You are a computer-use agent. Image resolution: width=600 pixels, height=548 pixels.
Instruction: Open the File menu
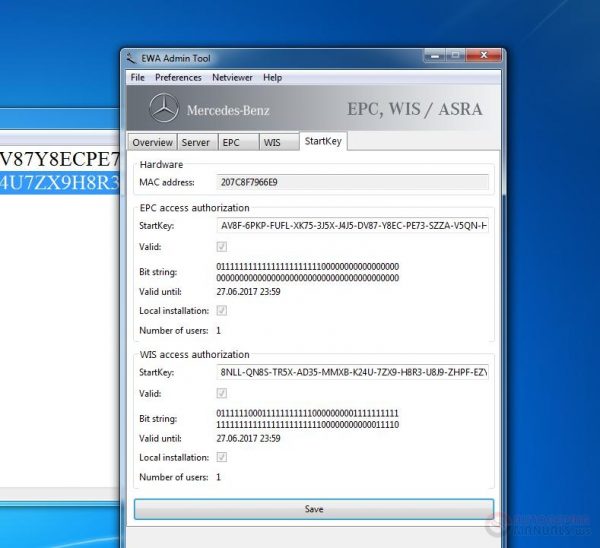coord(137,78)
